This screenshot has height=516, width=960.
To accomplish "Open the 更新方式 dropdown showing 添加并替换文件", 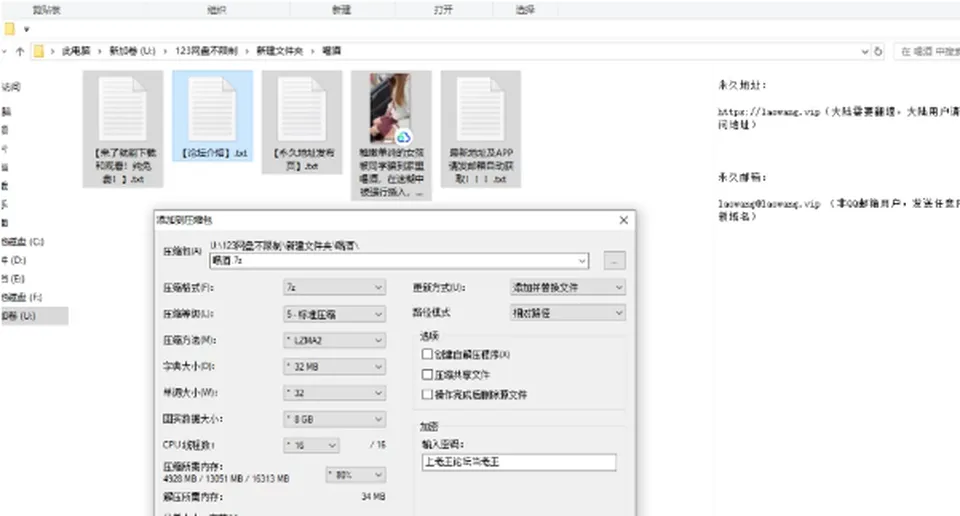I will (x=568, y=287).
